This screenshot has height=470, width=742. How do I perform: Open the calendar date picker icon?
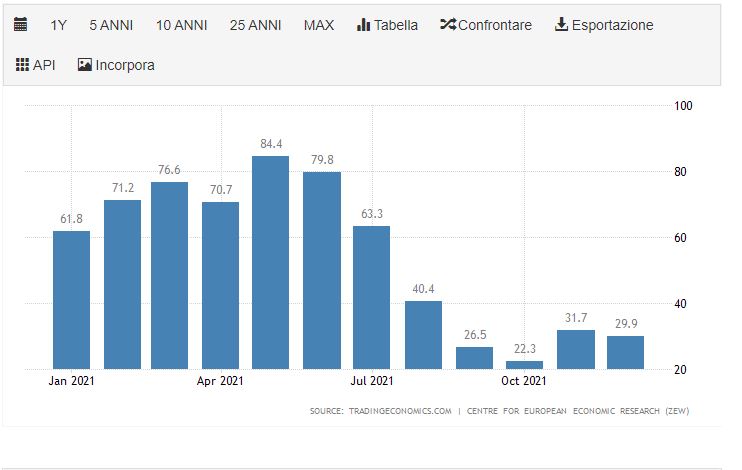[x=21, y=25]
